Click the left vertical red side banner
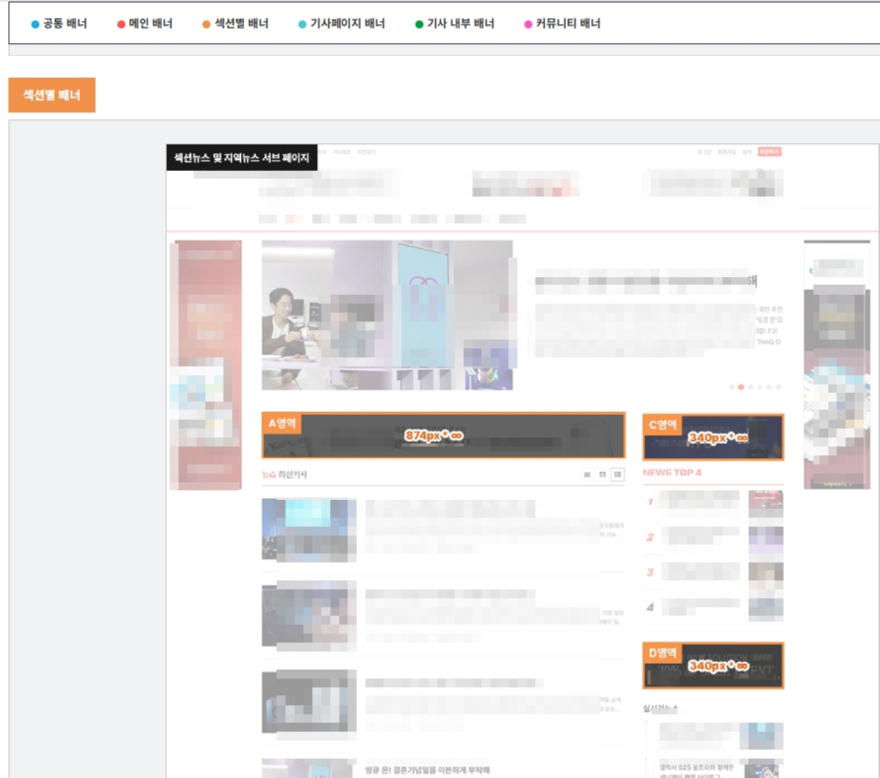The height and width of the screenshot is (778, 880). [206, 365]
